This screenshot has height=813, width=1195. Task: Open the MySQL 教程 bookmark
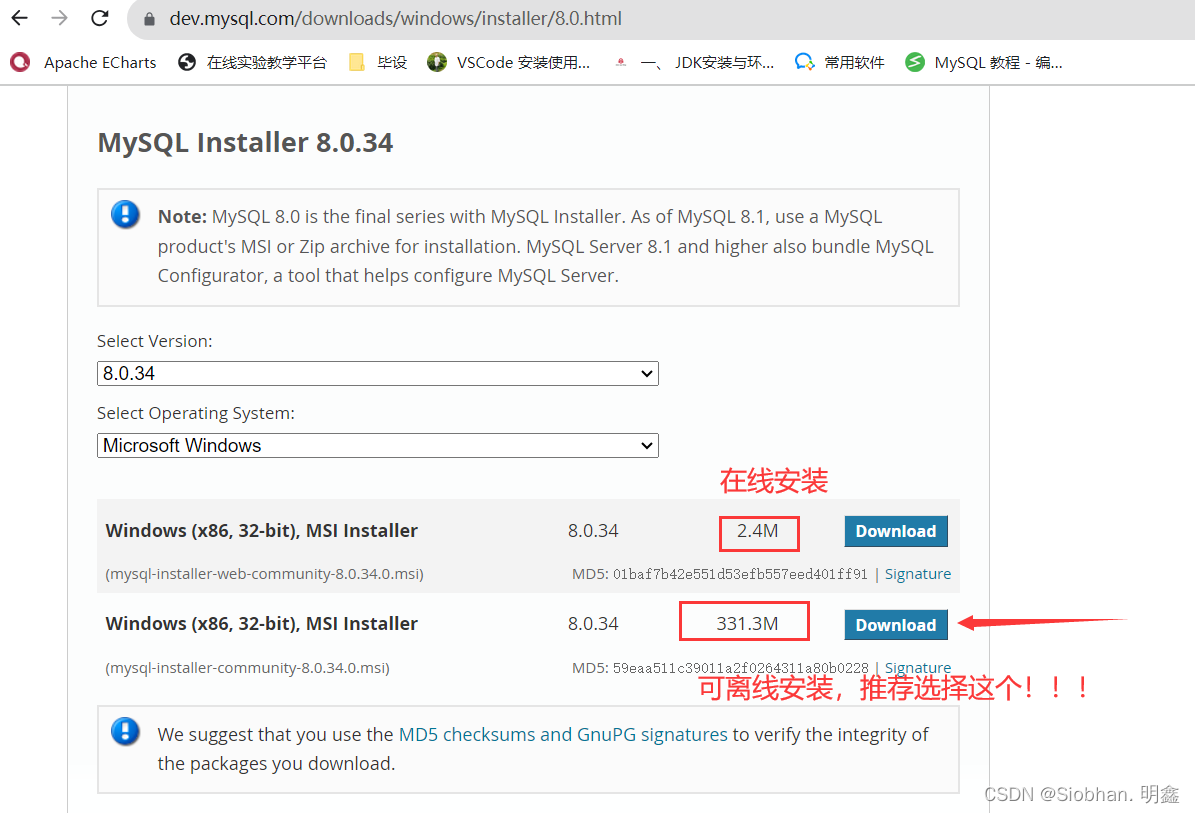click(x=984, y=62)
